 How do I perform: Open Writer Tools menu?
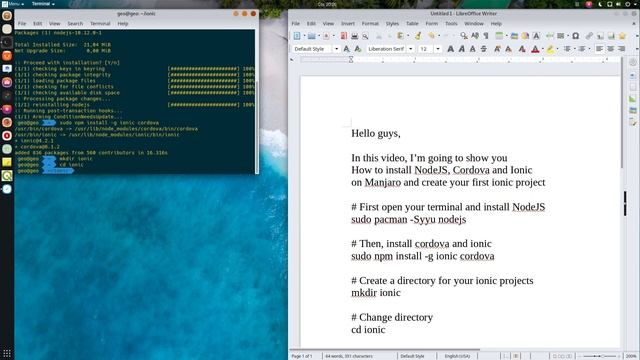pos(451,24)
